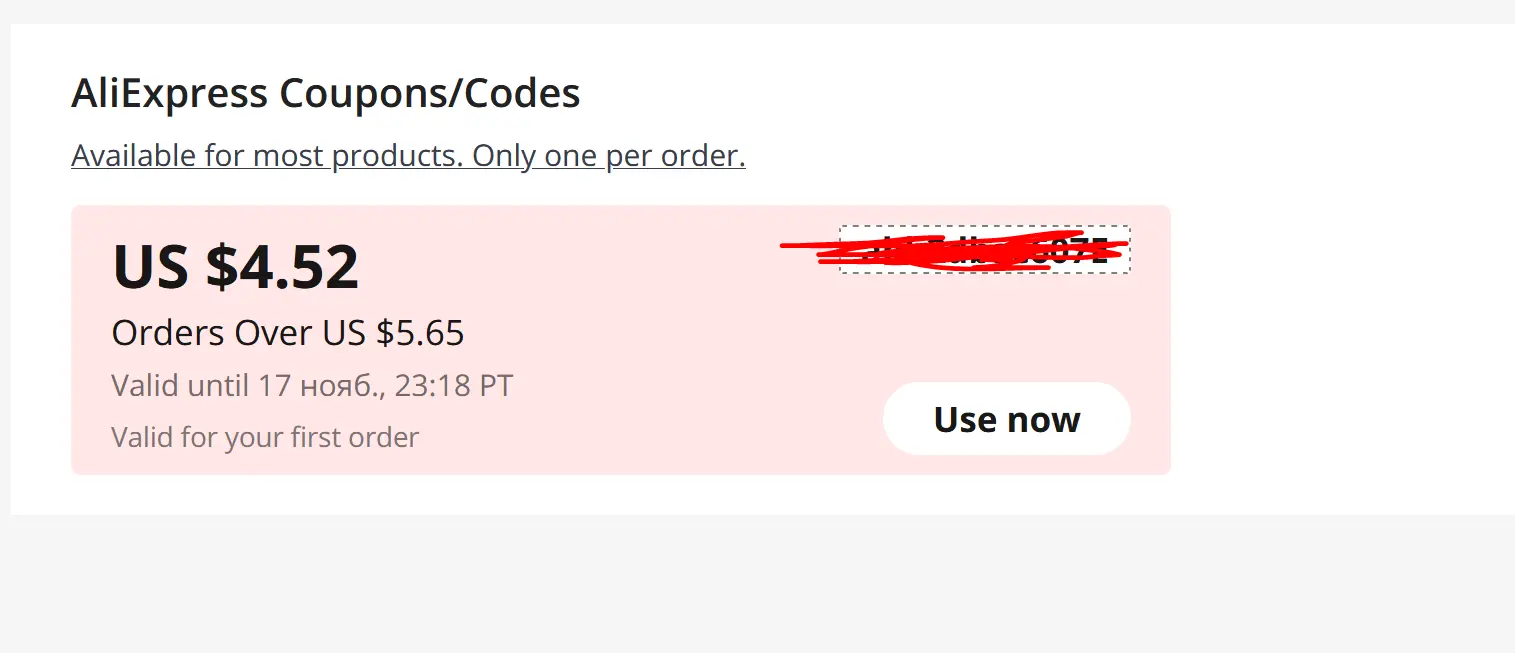Click the 'Orders Over US $5.65' text
Image resolution: width=1515 pixels, height=653 pixels.
pos(288,333)
